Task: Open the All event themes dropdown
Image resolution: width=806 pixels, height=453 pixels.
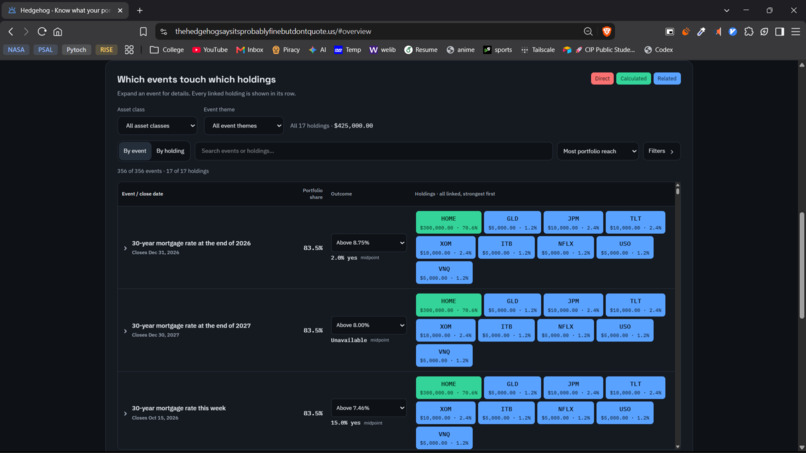Action: tap(244, 125)
